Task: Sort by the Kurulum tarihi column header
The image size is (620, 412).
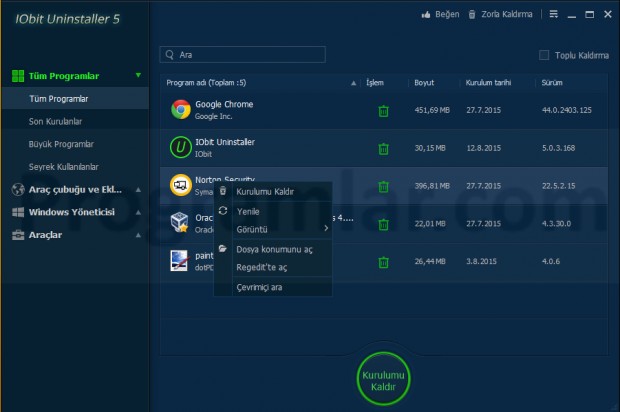Action: 488,83
